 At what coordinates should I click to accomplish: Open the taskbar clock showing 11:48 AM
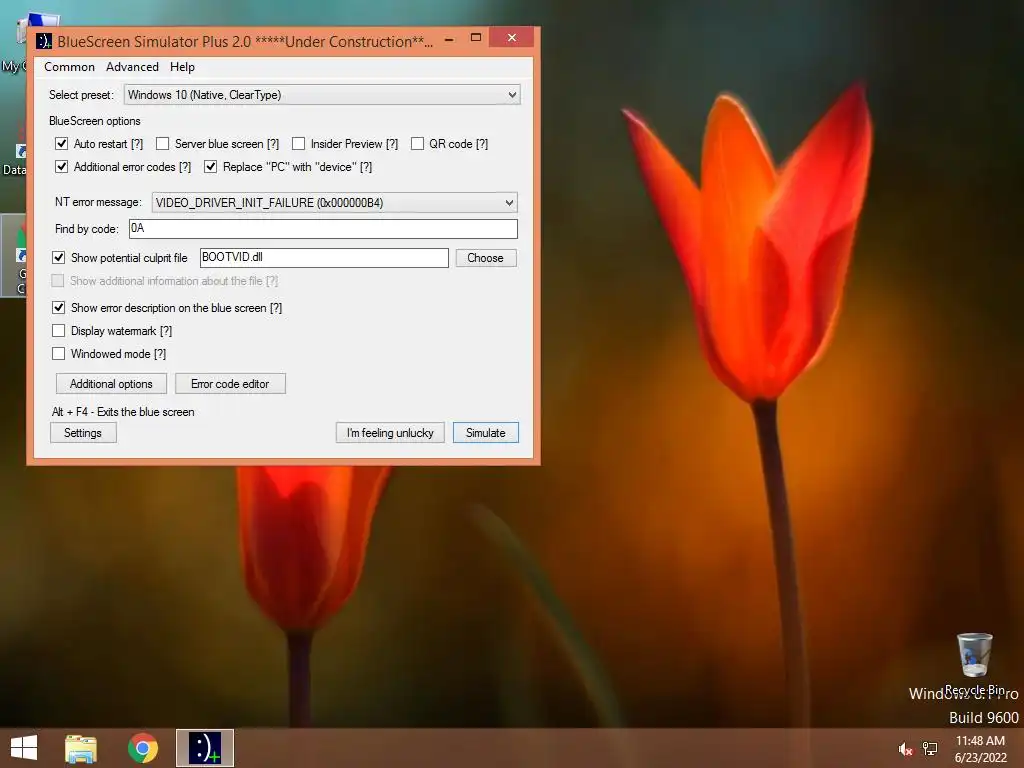tap(980, 749)
